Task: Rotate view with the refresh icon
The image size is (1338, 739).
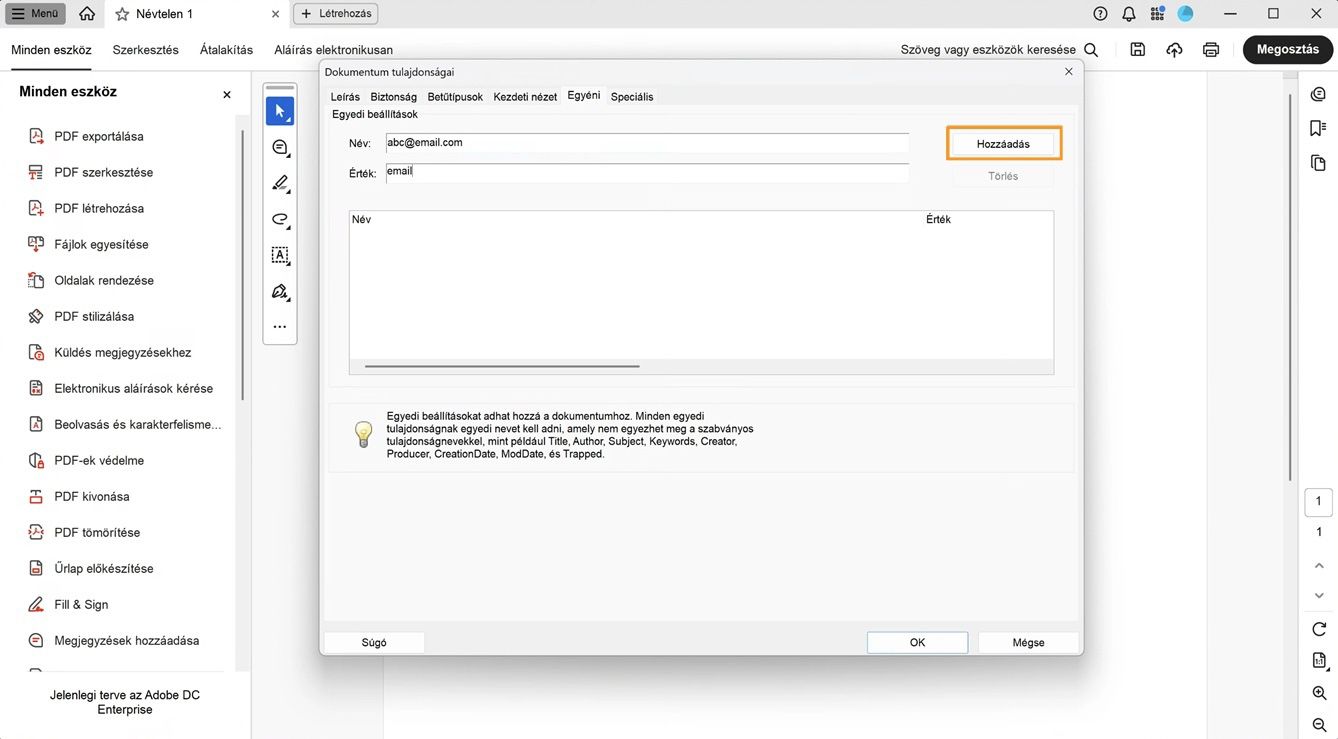Action: pyautogui.click(x=1319, y=629)
